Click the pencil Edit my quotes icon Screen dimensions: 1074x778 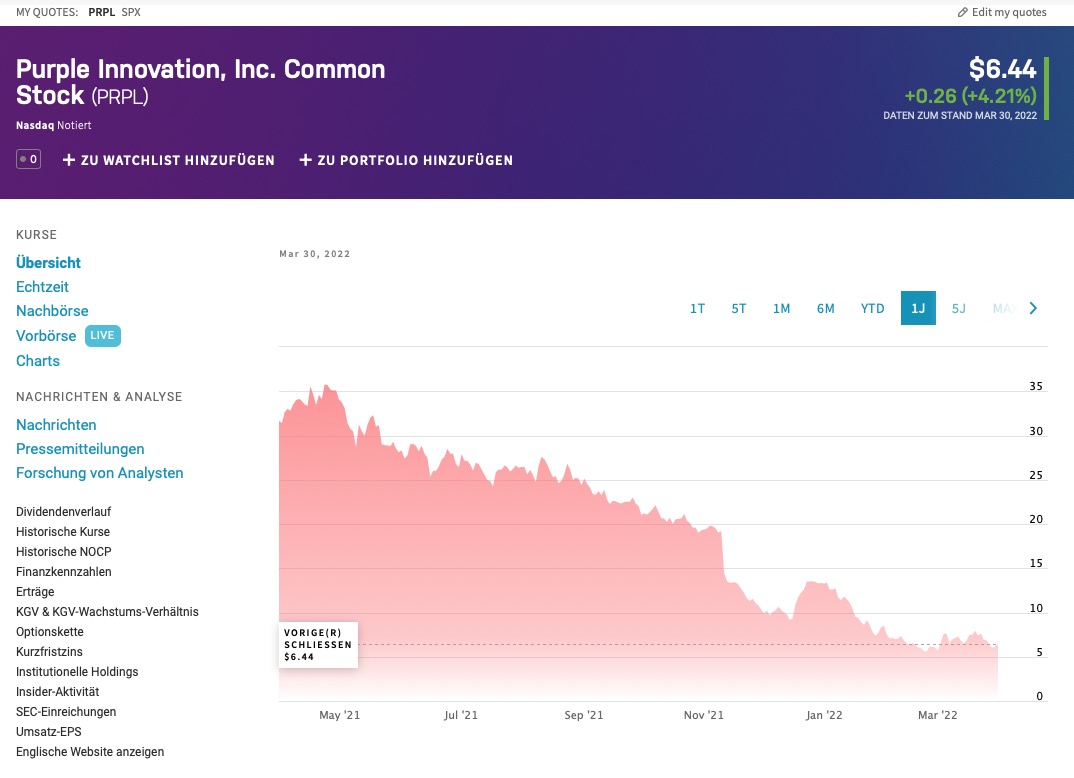(x=963, y=13)
